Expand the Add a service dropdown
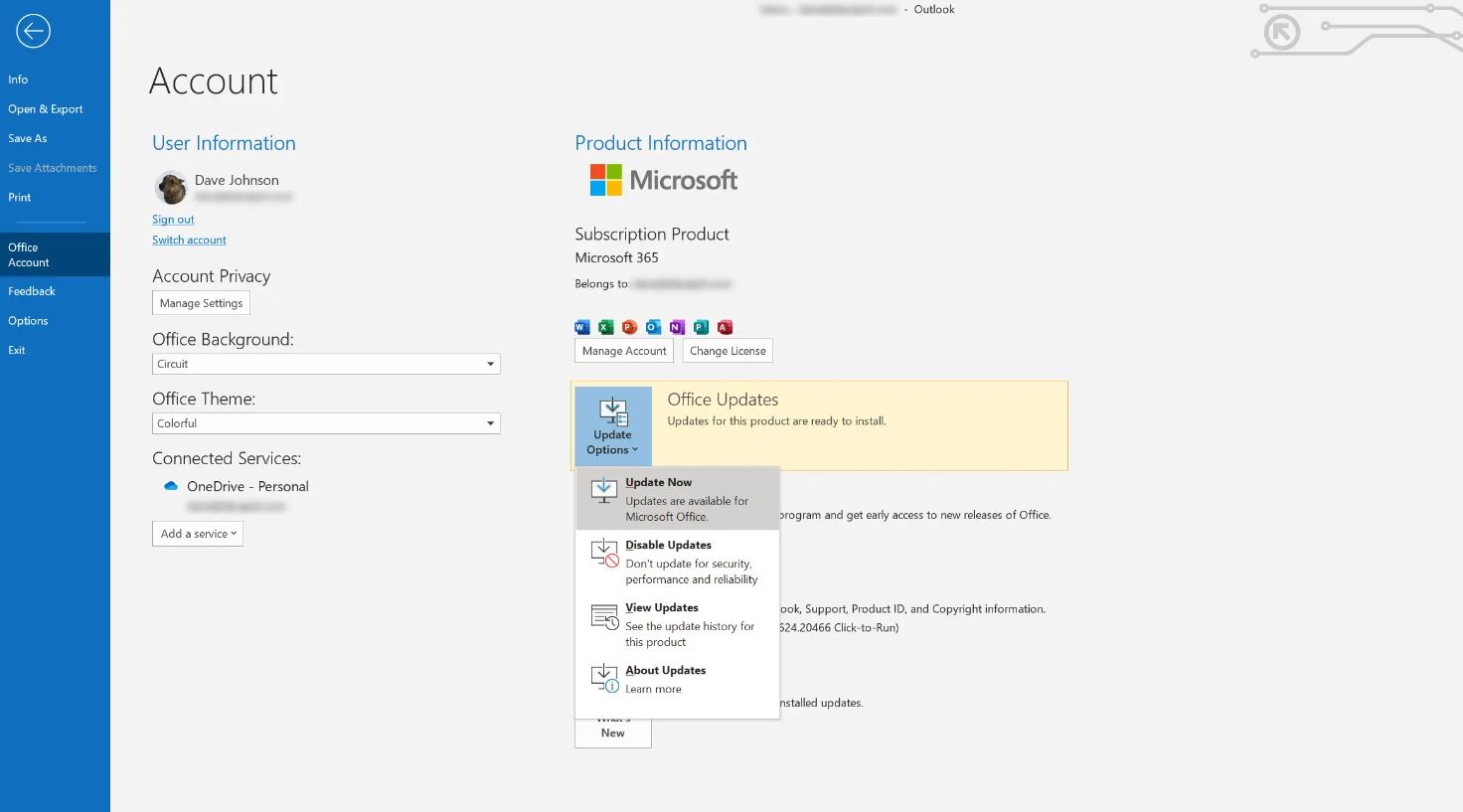Image resolution: width=1463 pixels, height=812 pixels. pyautogui.click(x=198, y=534)
